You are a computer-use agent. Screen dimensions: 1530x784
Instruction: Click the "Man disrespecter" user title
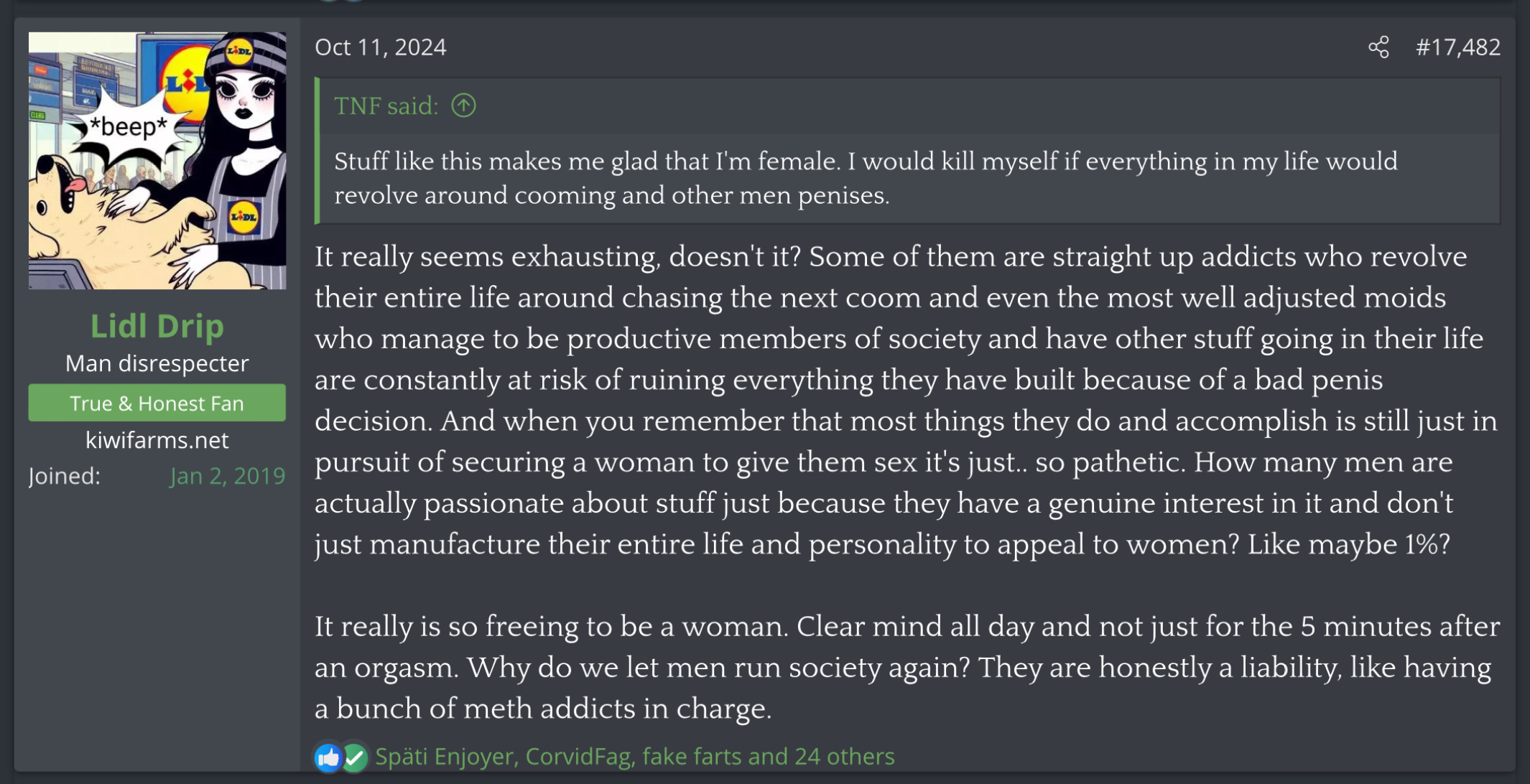pyautogui.click(x=157, y=364)
